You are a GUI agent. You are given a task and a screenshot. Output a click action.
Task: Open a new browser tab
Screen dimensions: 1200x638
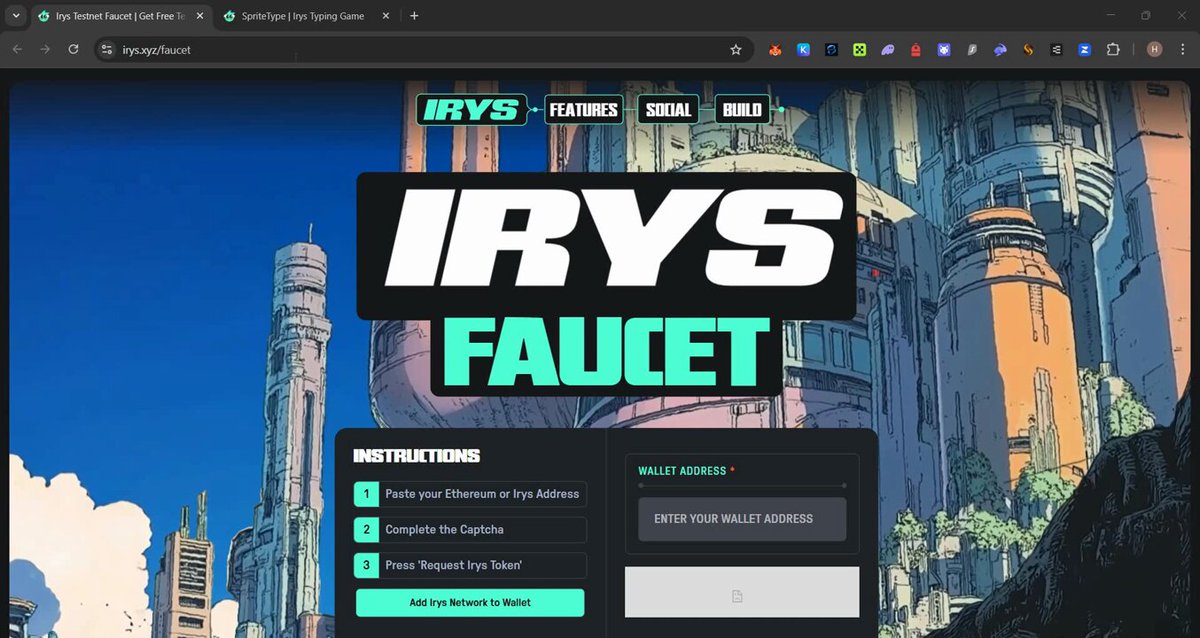coord(414,16)
